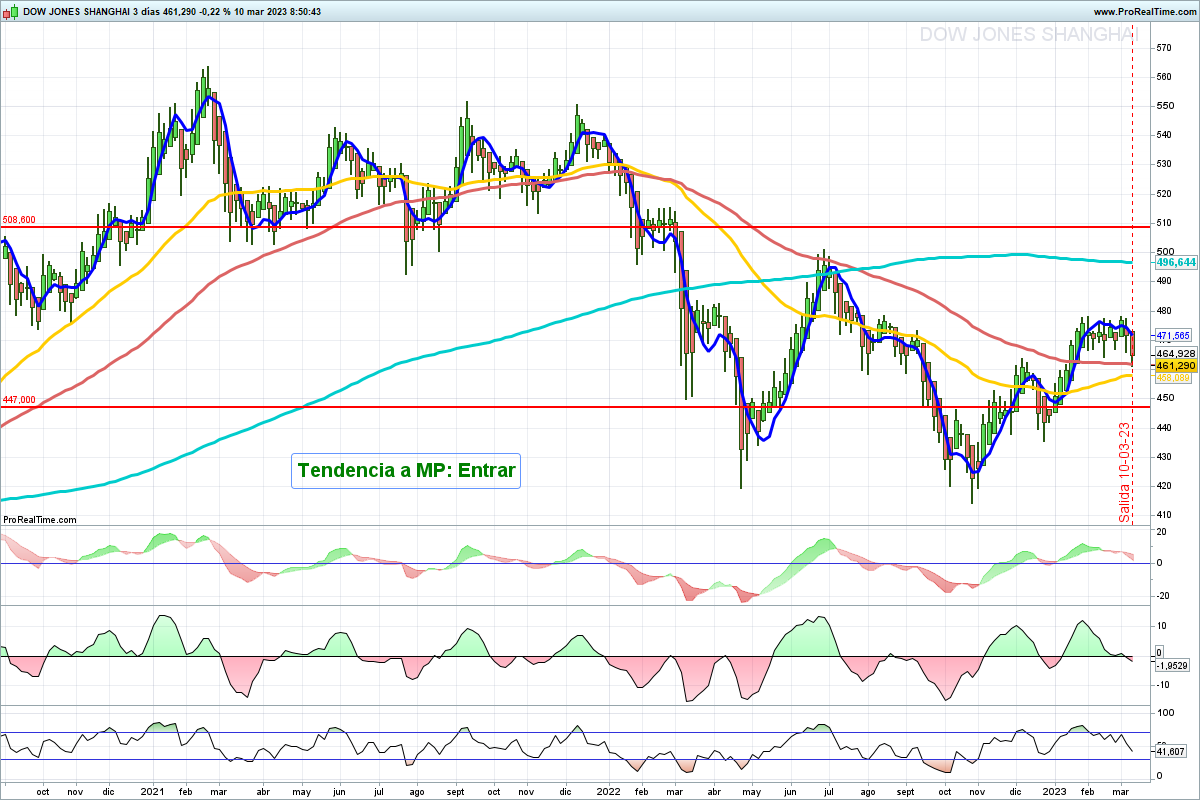Click the 'Salida 10-03-23' vertical line label

coord(1124,472)
